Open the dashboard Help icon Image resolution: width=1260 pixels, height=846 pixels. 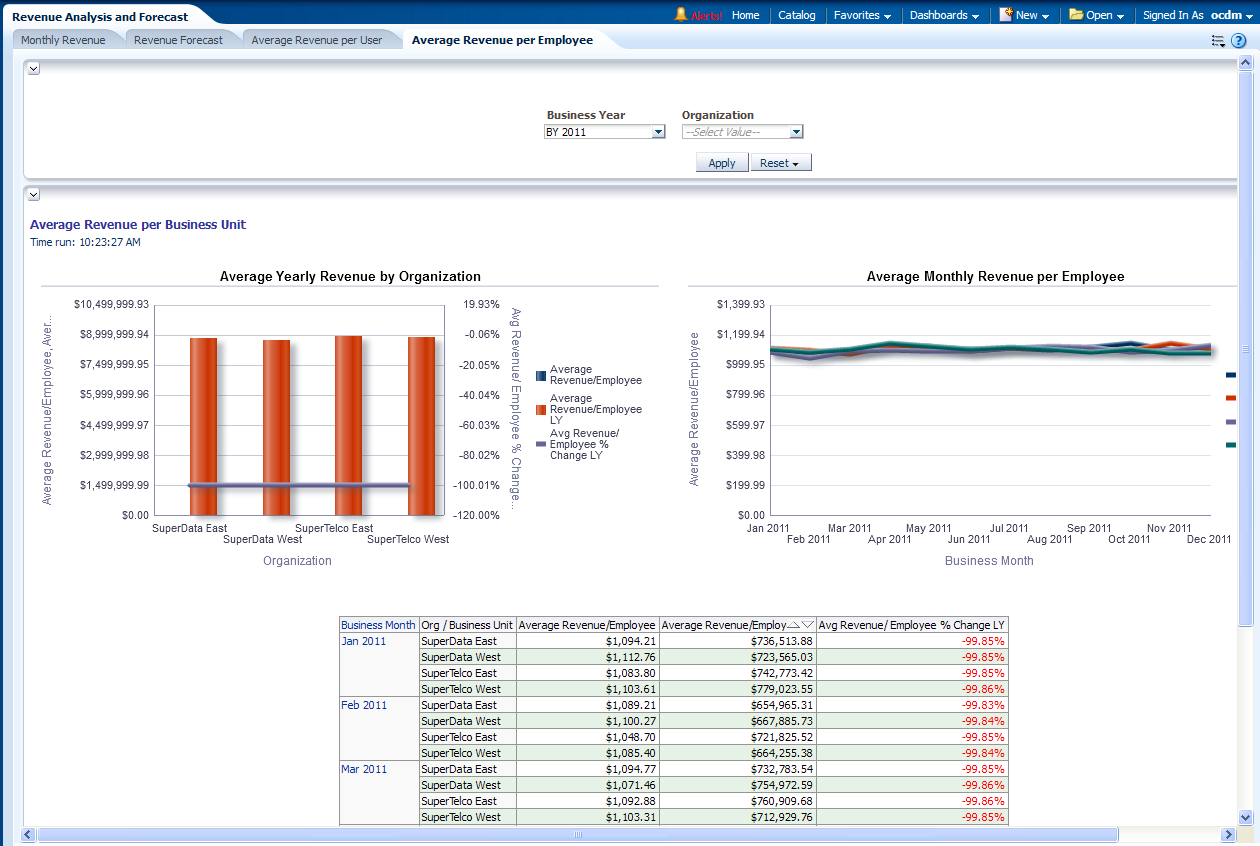coord(1238,41)
